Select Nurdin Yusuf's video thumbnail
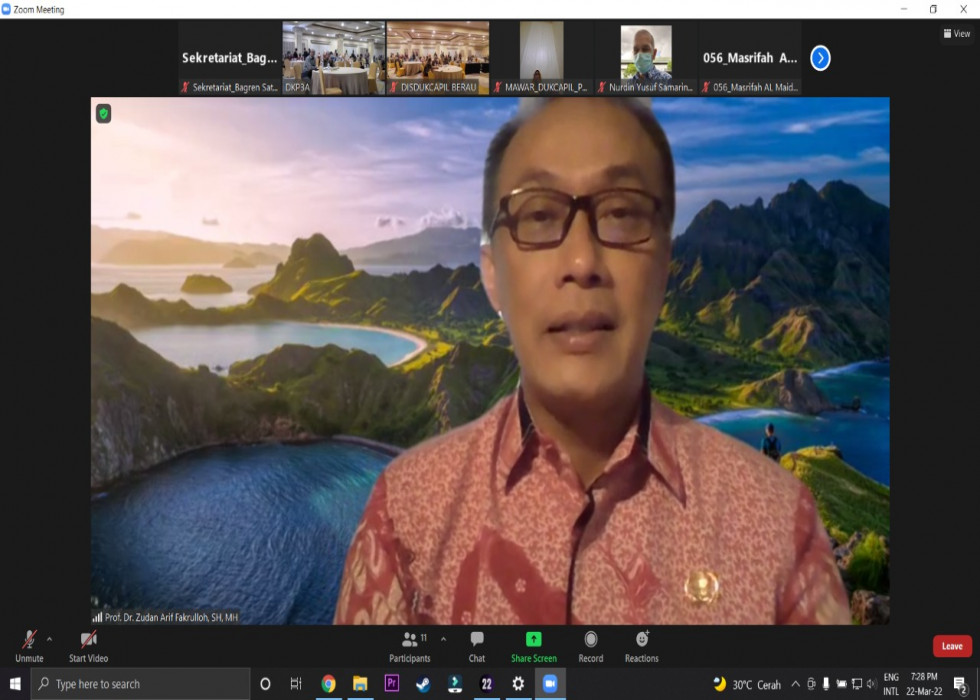The image size is (980, 700). click(645, 57)
